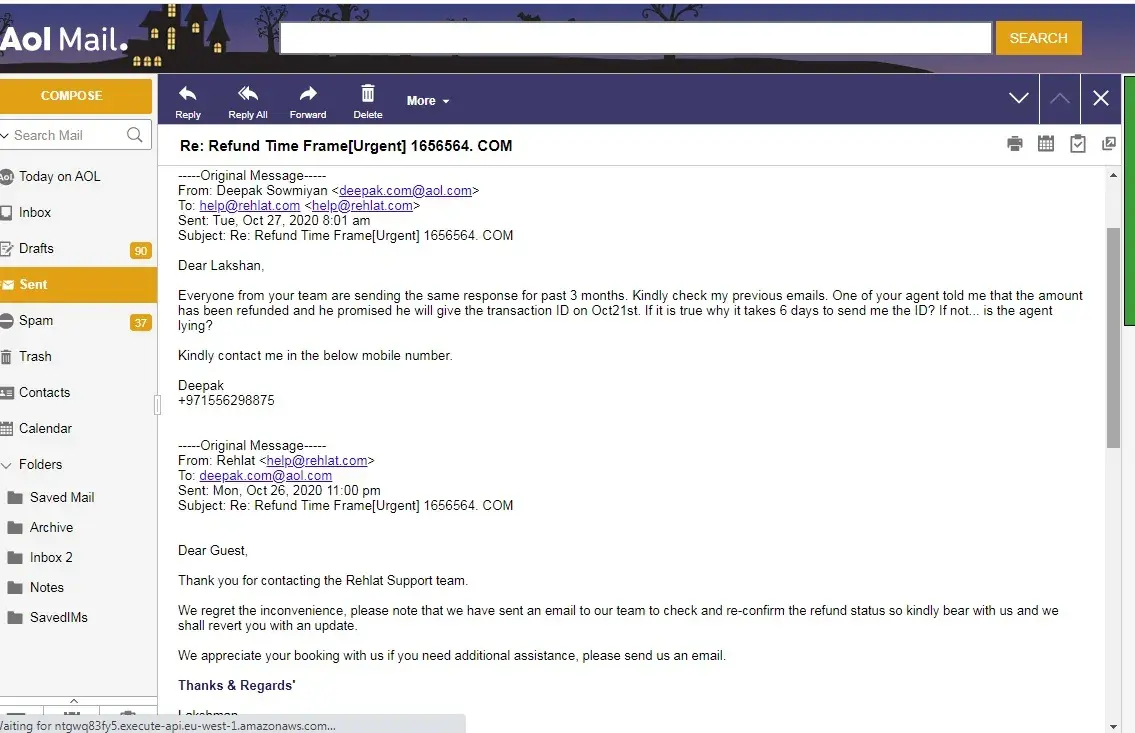The width and height of the screenshot is (1135, 733).
Task: Click the message pane vertical scrollbar
Action: tap(1113, 336)
